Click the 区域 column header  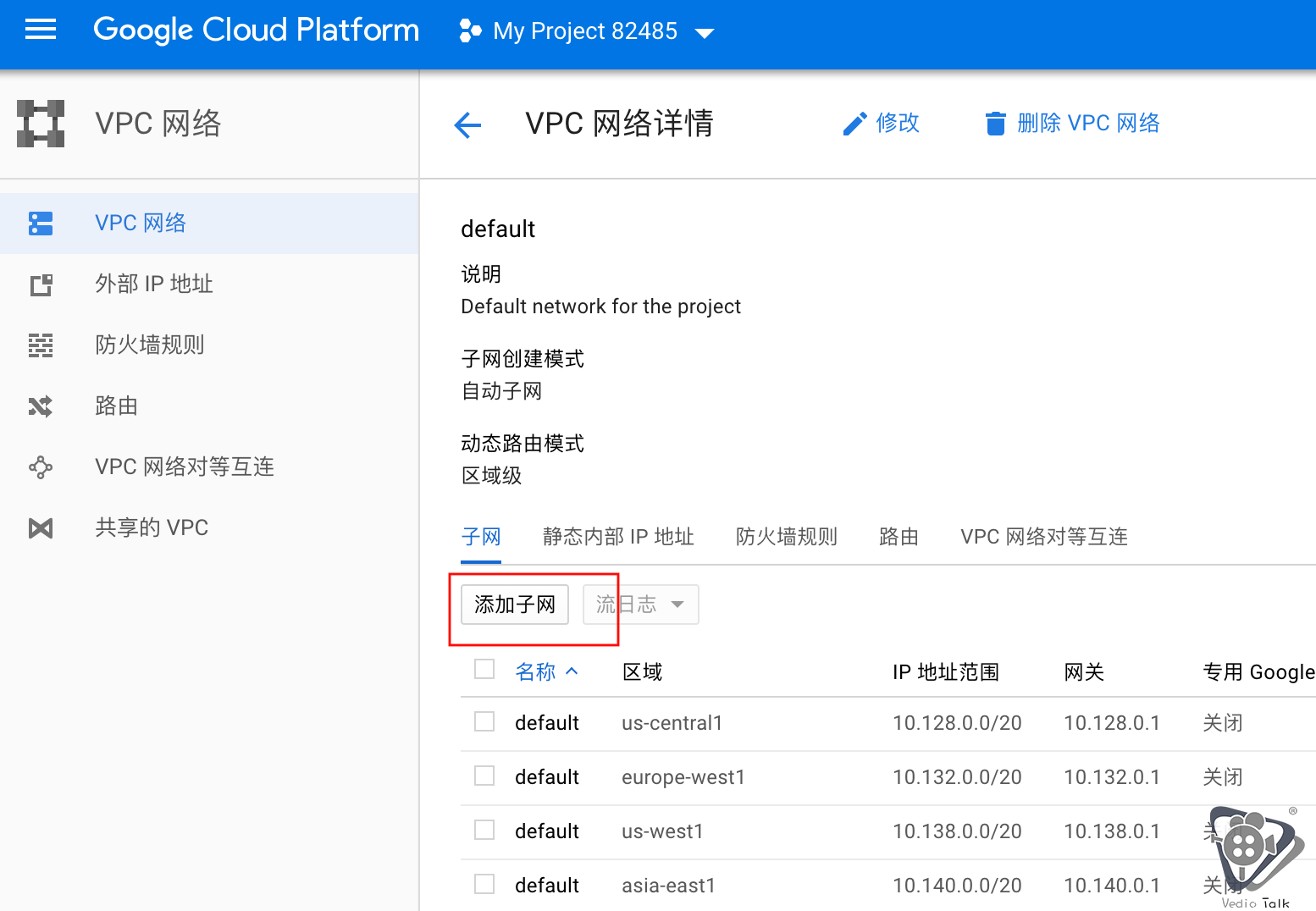[x=642, y=672]
